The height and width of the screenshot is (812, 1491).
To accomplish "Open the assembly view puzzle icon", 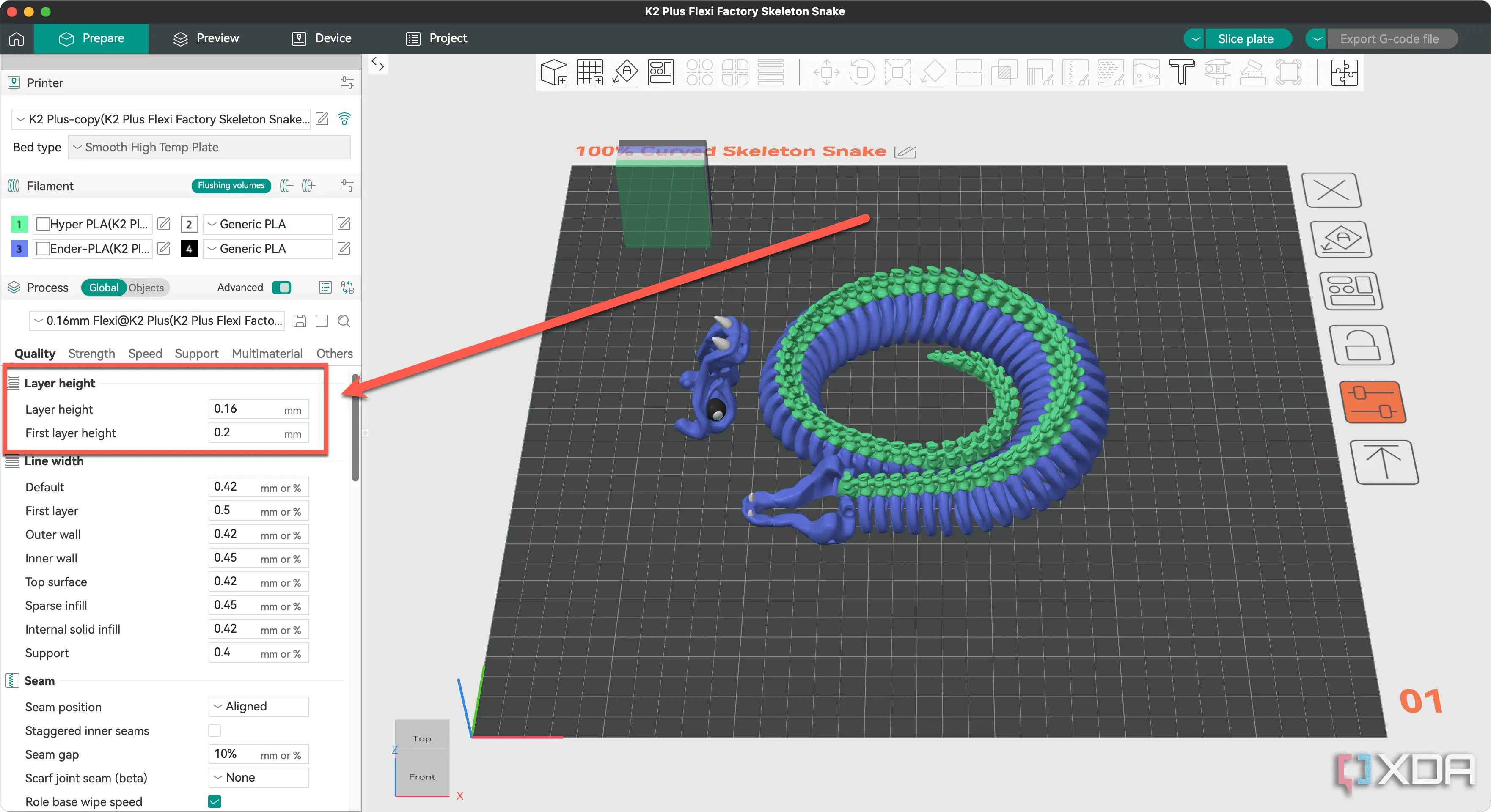I will [x=1344, y=72].
